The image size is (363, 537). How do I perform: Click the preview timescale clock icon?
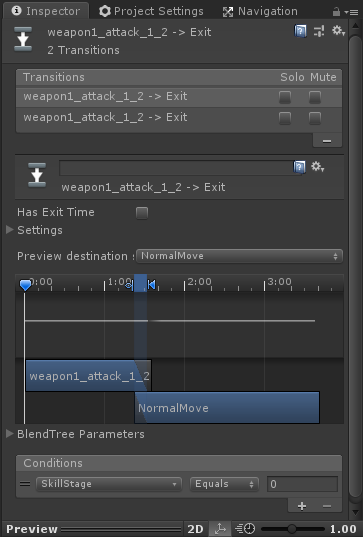245,529
